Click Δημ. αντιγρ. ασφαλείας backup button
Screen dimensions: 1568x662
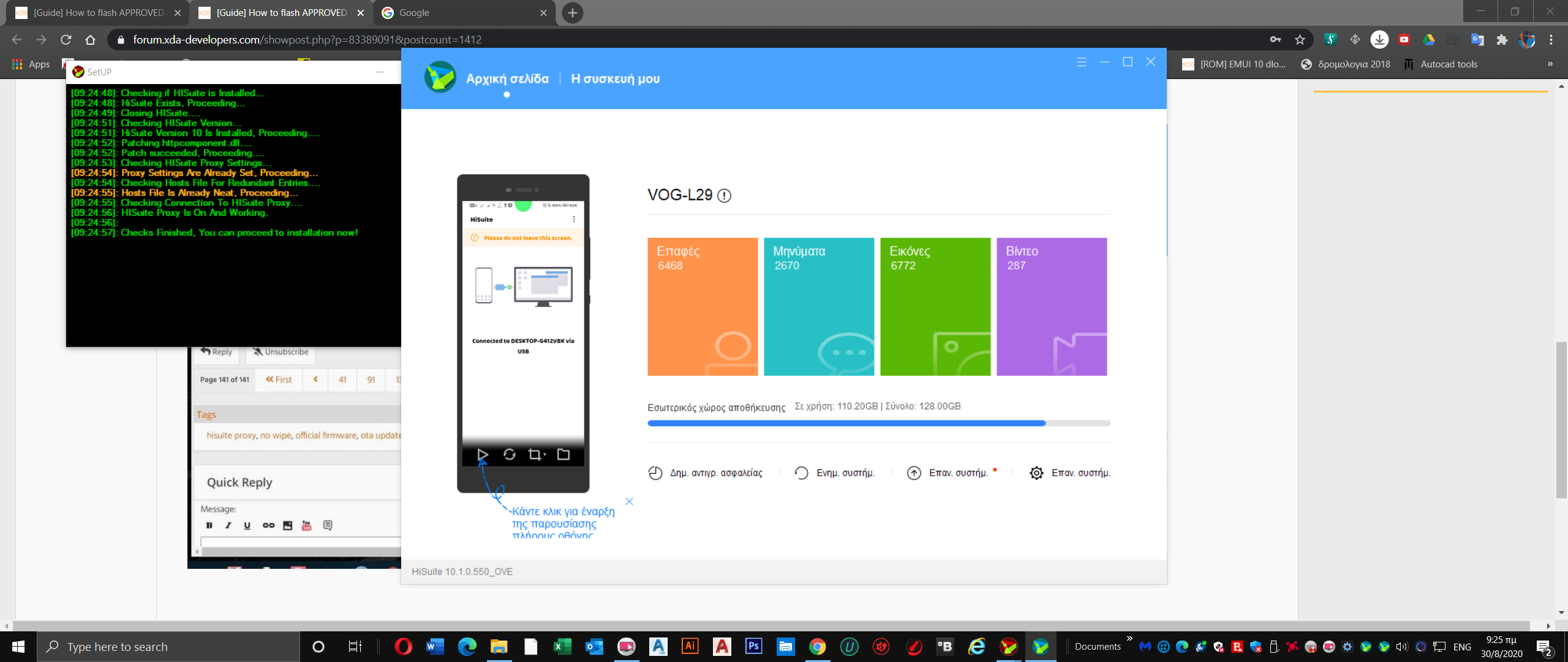[705, 473]
